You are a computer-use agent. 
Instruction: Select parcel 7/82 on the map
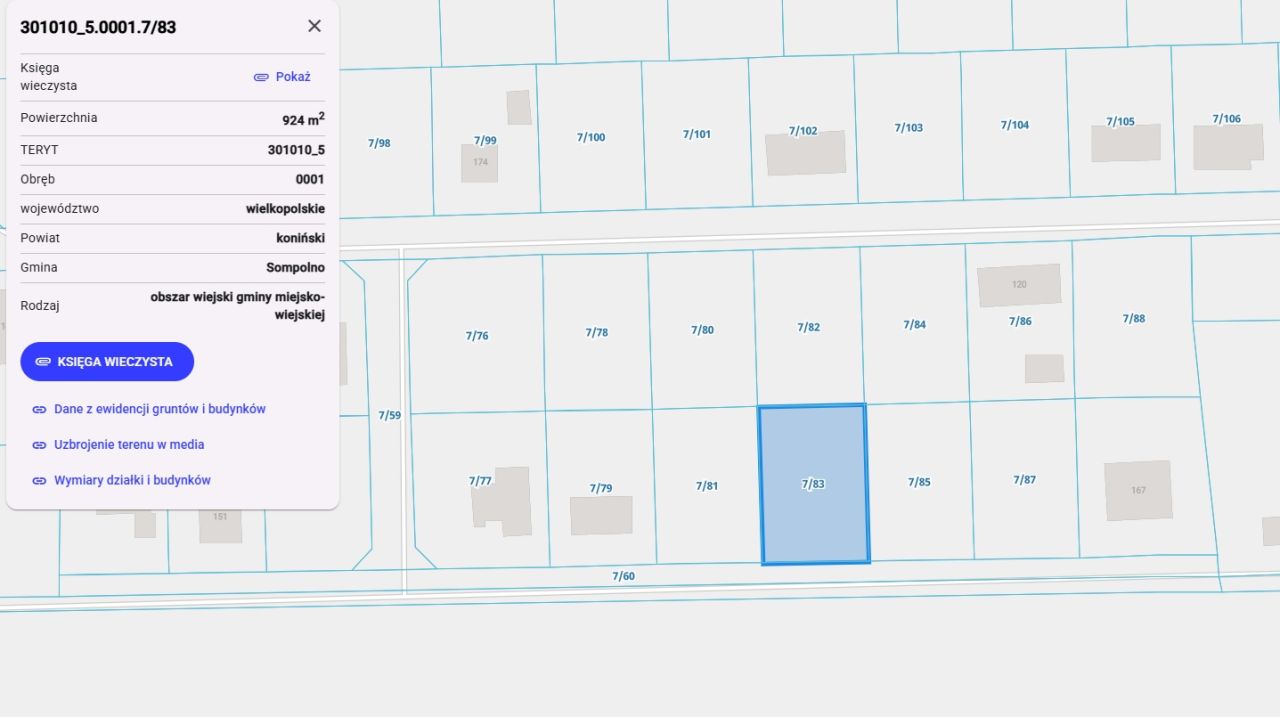[808, 327]
